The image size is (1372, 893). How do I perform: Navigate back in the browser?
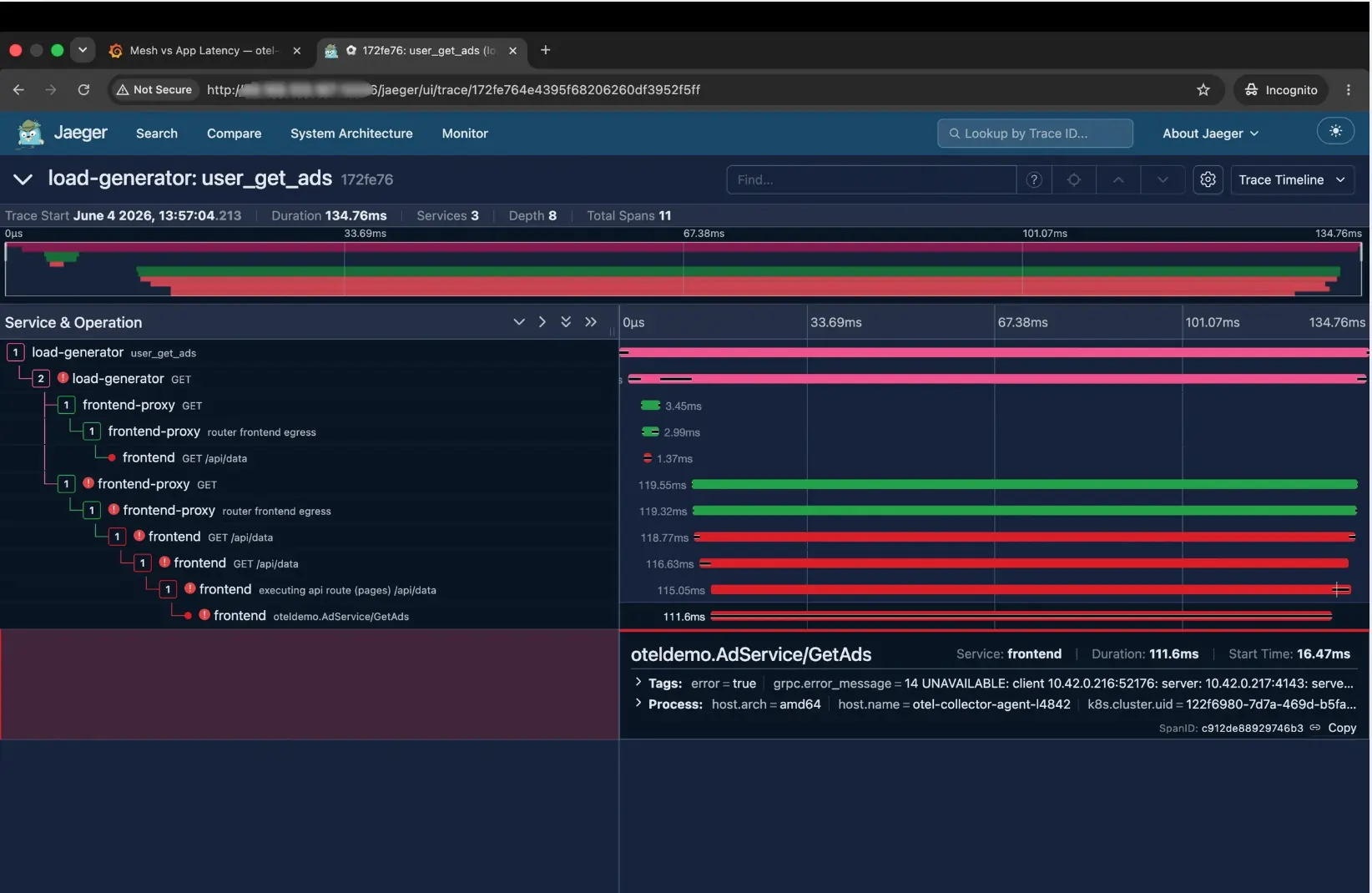point(19,89)
